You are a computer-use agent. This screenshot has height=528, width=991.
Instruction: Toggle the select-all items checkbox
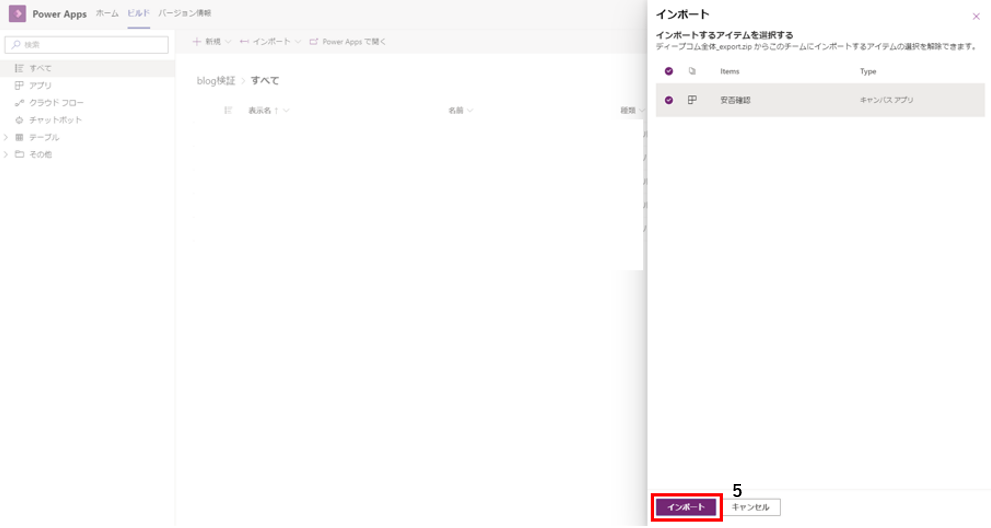point(669,72)
